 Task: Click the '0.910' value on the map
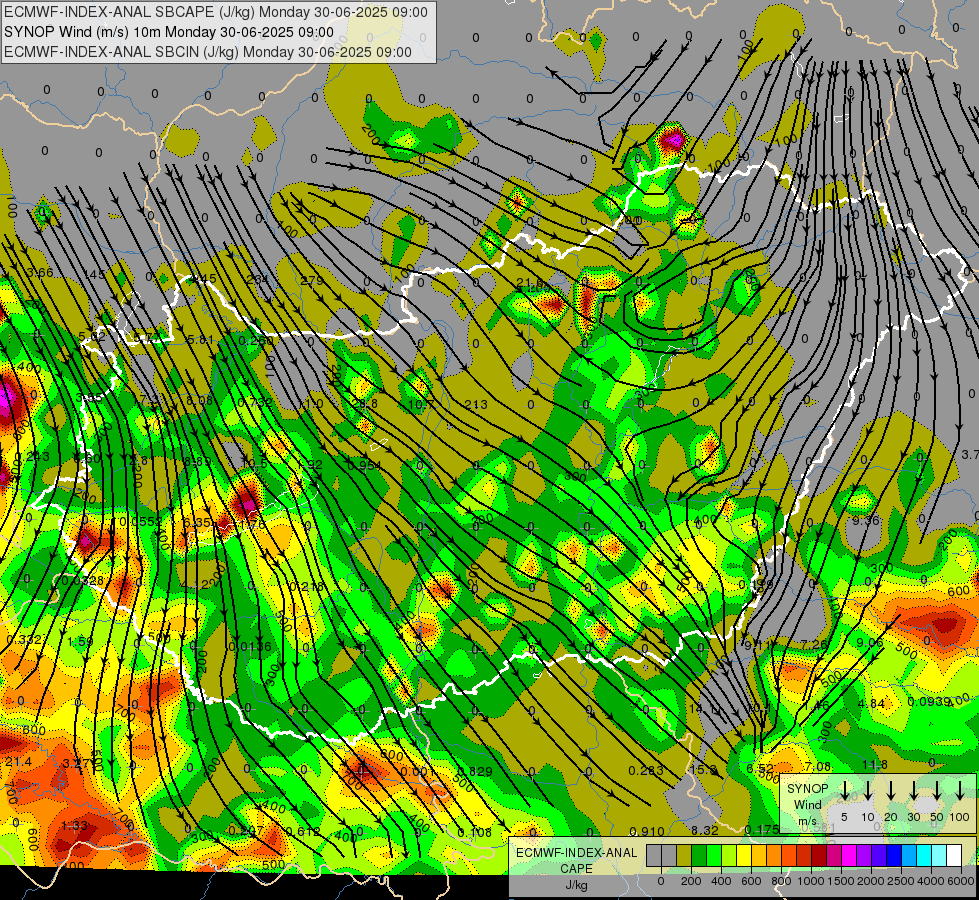[x=647, y=831]
